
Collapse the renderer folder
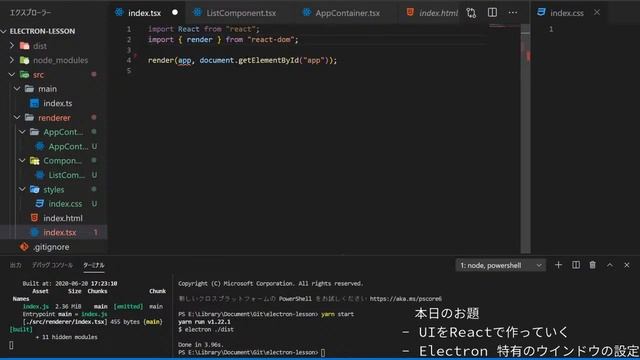click(17, 118)
